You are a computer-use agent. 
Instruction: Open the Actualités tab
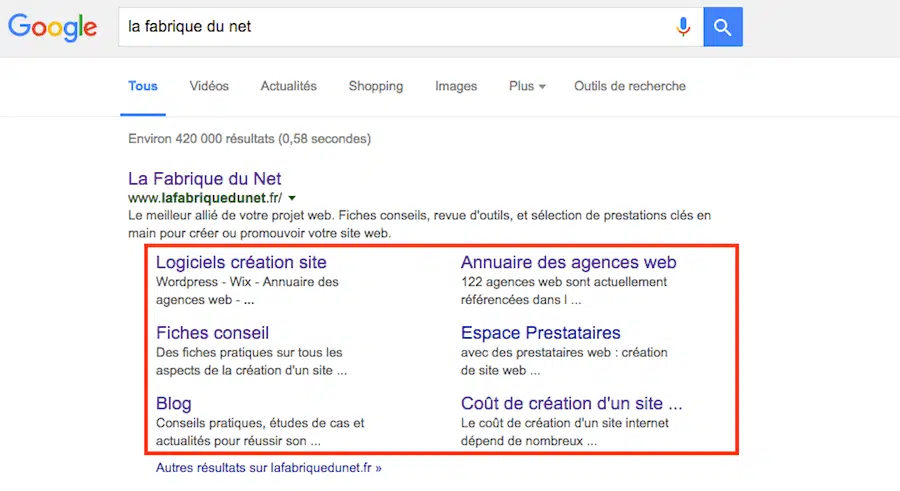tap(288, 86)
